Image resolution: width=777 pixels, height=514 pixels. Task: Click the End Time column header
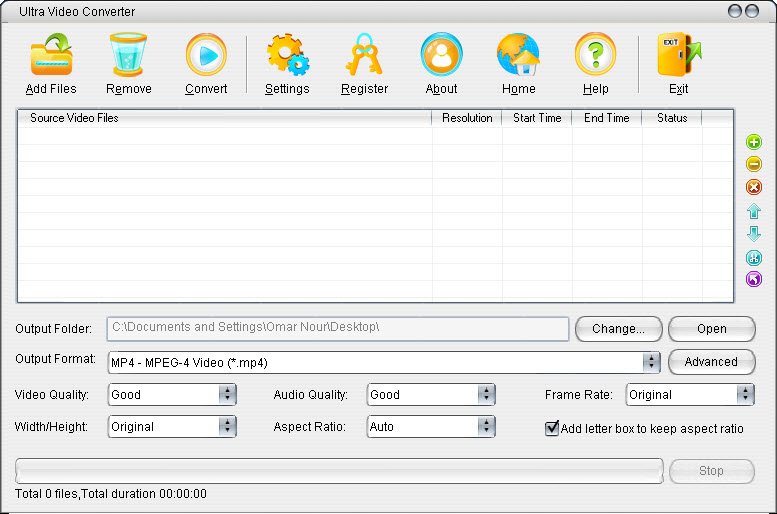coord(607,118)
